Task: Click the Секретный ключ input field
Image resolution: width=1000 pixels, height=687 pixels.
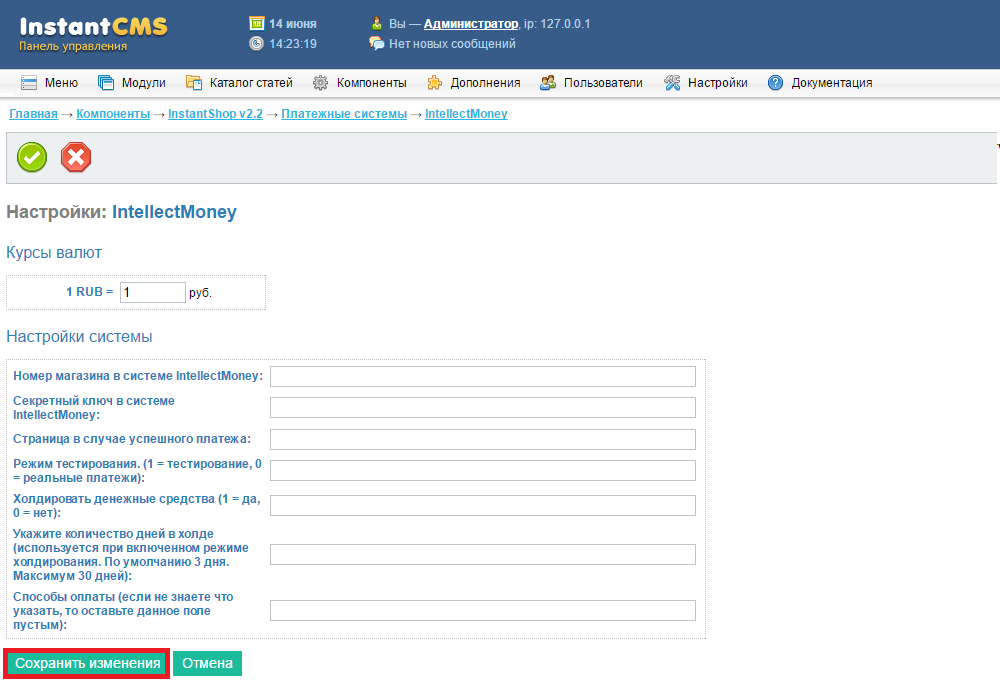Action: coord(482,407)
